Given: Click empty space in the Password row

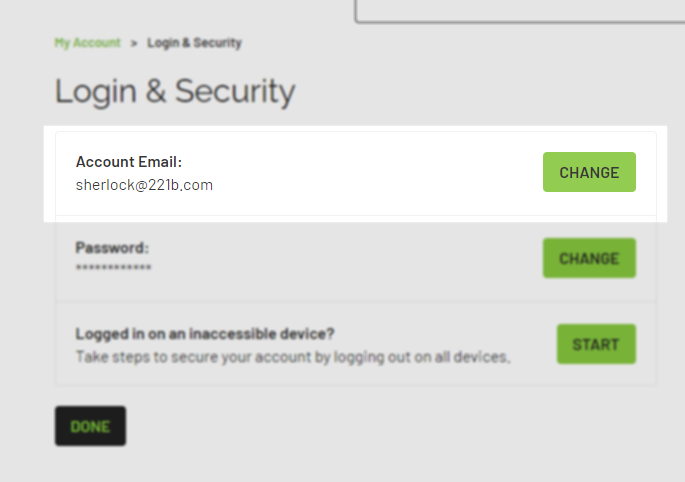Looking at the screenshot, I should [x=350, y=259].
